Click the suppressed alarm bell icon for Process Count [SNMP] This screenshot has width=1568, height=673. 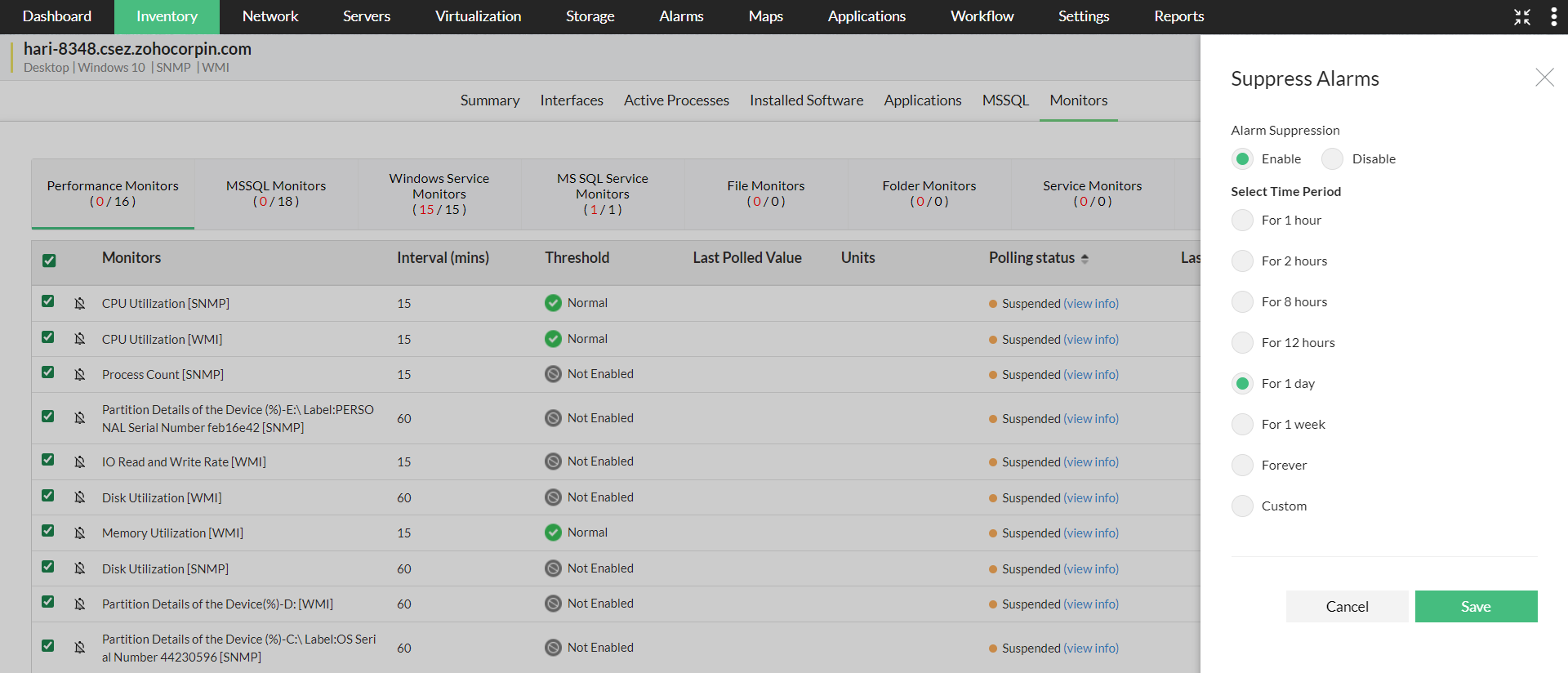coord(80,375)
